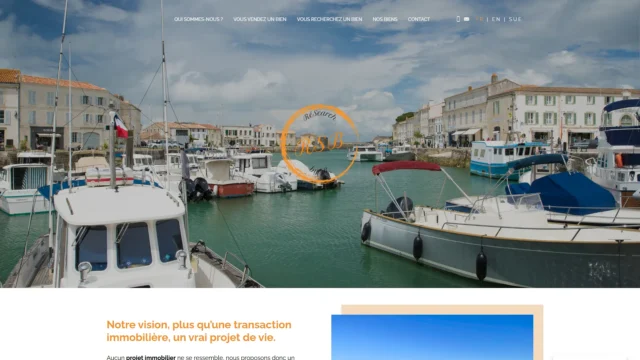The width and height of the screenshot is (640, 360).
Task: Open the 'Vous vendez un bien' menu
Action: click(260, 19)
